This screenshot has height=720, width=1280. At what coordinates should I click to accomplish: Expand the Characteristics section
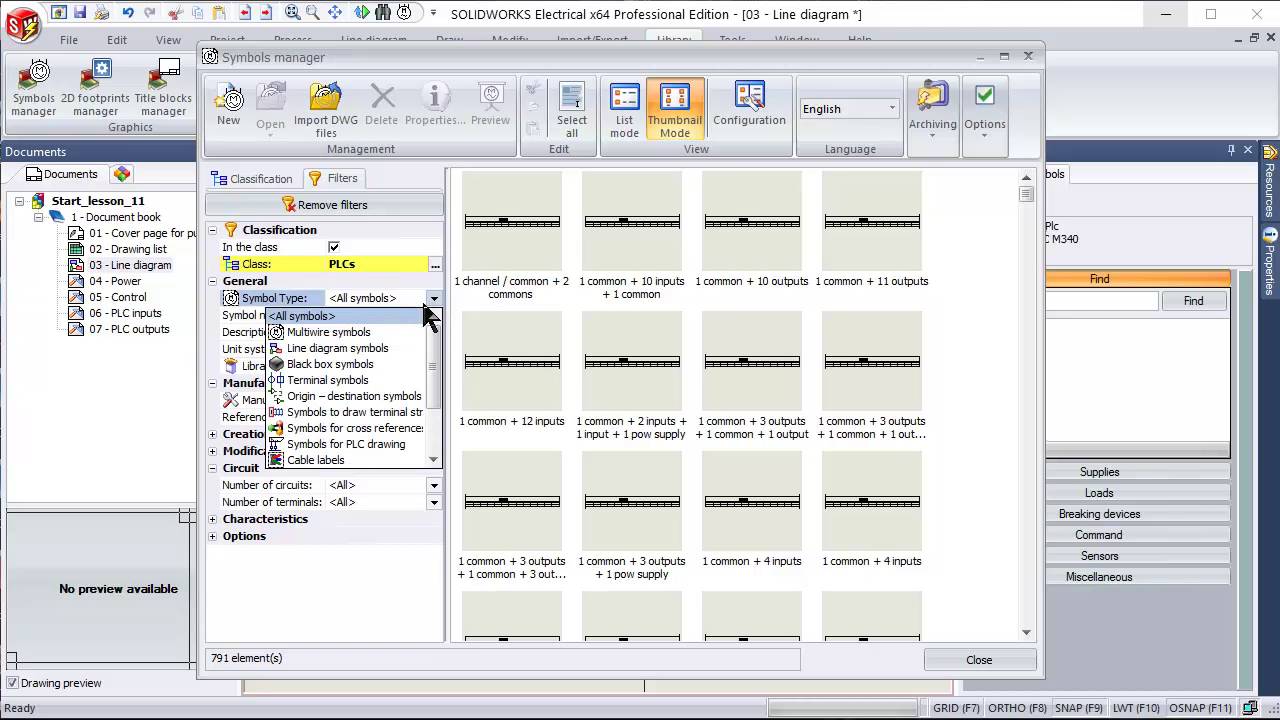213,519
